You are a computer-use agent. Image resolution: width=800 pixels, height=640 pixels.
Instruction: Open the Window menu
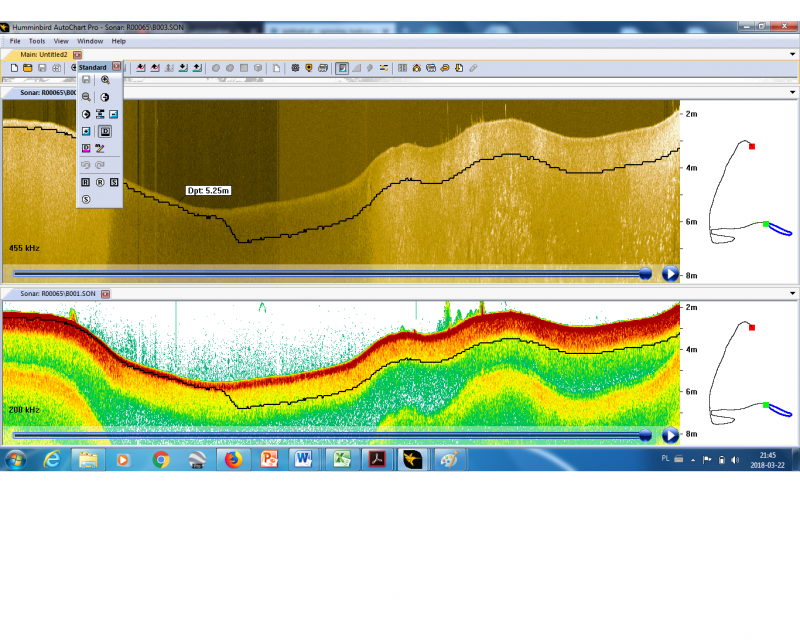tap(90, 41)
